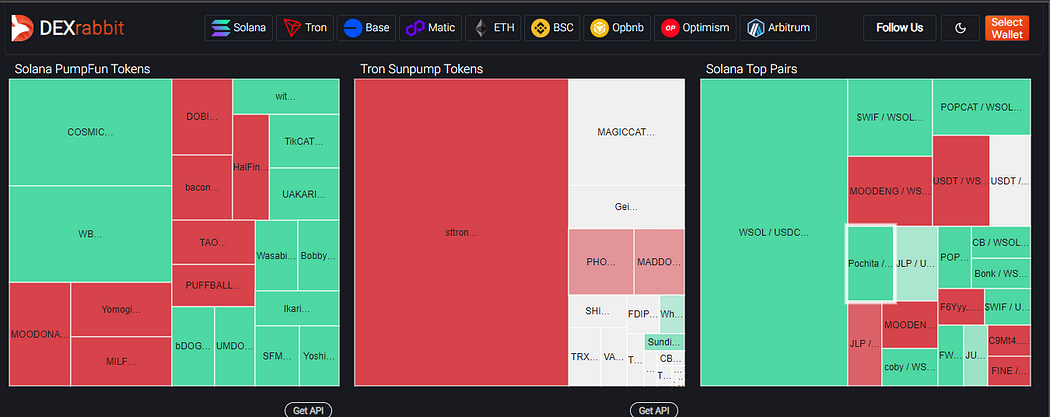Click the UMDO token tile
The height and width of the screenshot is (417, 1050).
coord(234,346)
